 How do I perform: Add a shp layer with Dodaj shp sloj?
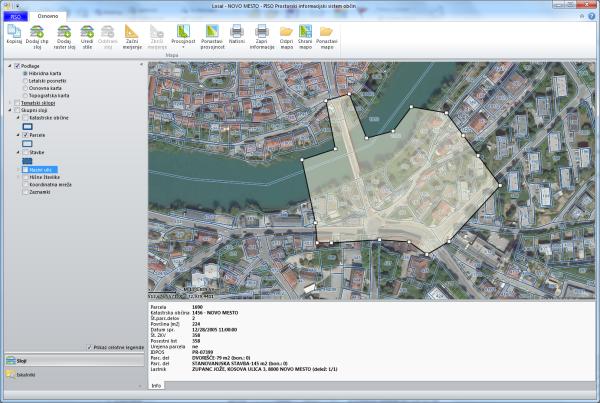39,32
